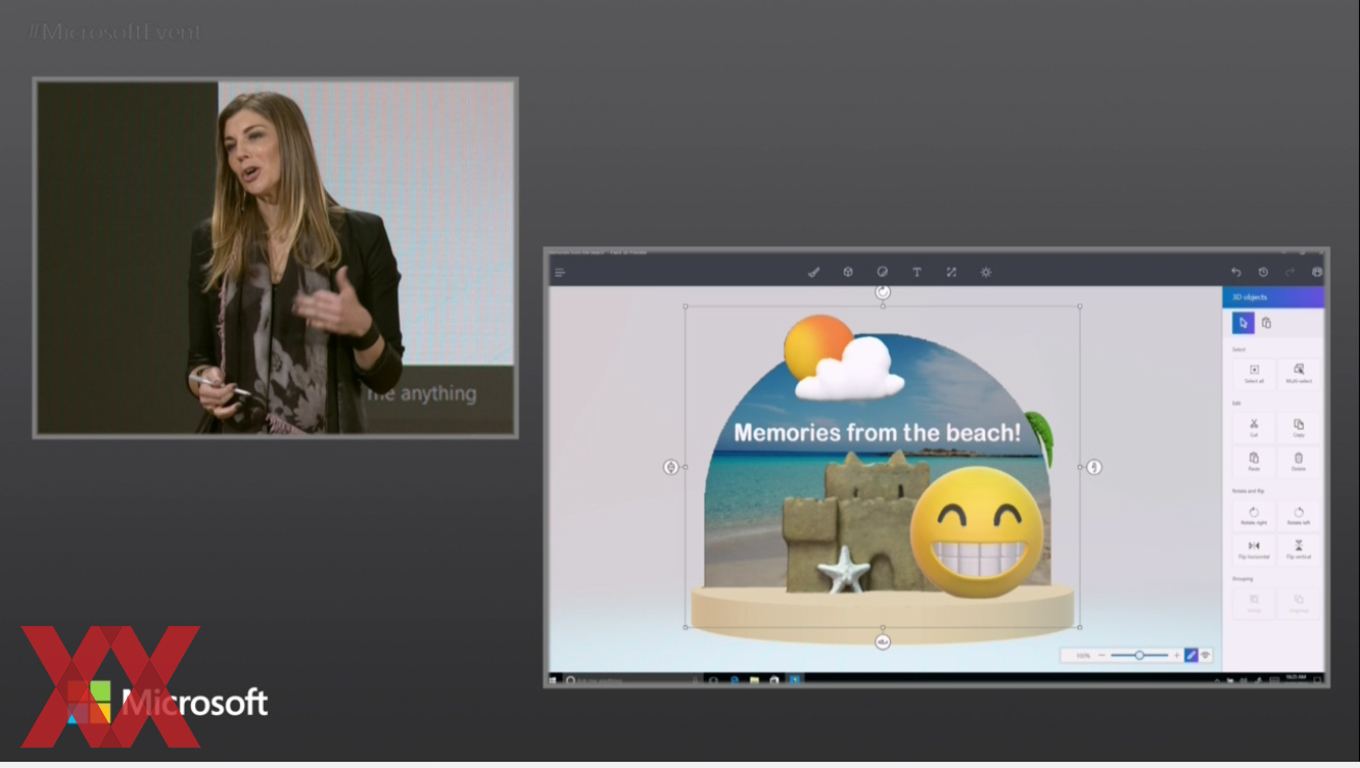Open the Windows Start button
This screenshot has width=1360, height=768.
[553, 680]
